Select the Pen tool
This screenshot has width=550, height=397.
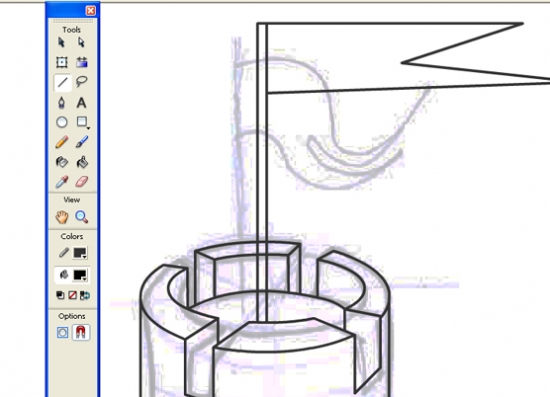[62, 103]
